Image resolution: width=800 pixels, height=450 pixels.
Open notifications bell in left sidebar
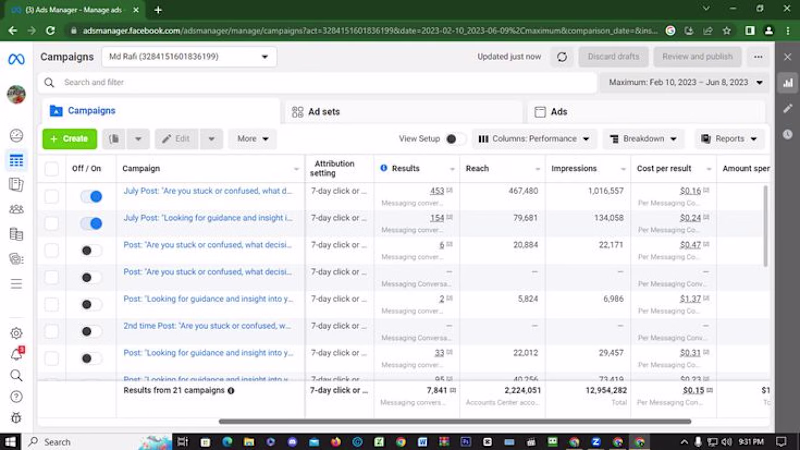pos(16,354)
